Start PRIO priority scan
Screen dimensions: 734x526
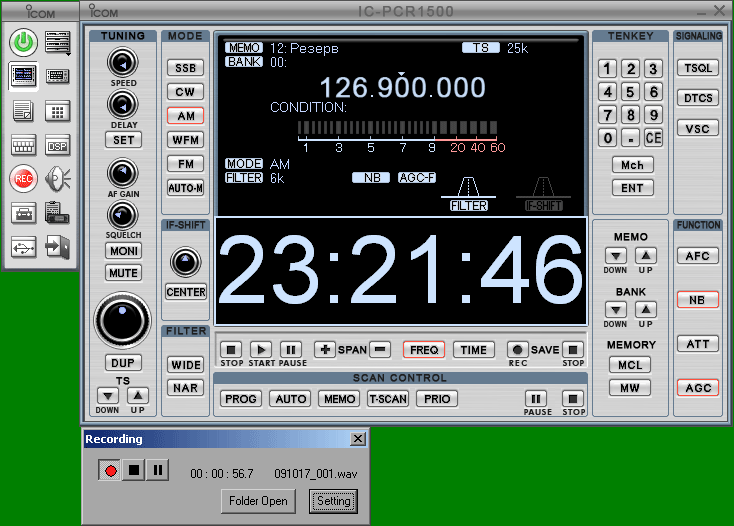coord(437,399)
